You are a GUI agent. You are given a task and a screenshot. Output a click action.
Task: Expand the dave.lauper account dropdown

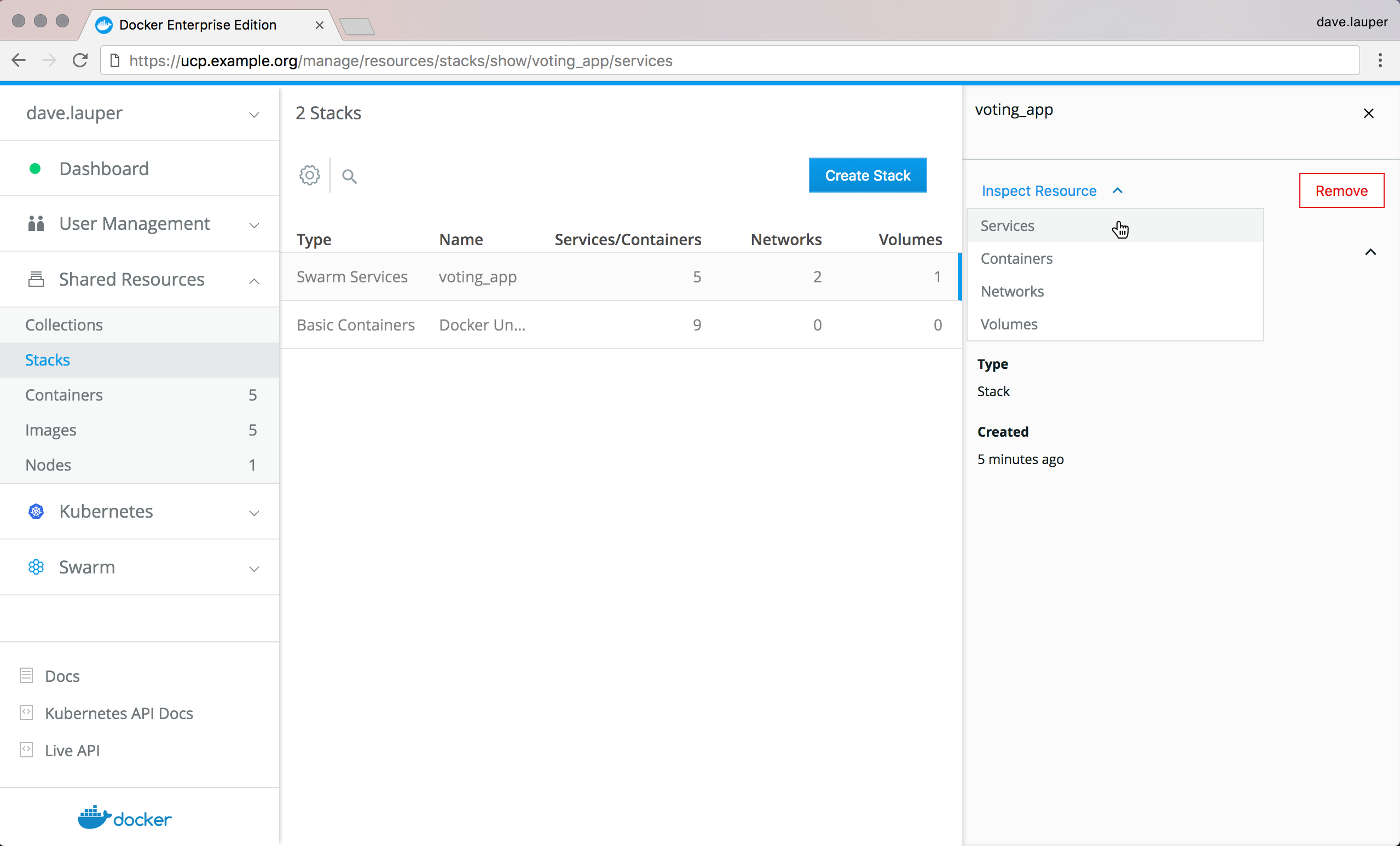254,115
